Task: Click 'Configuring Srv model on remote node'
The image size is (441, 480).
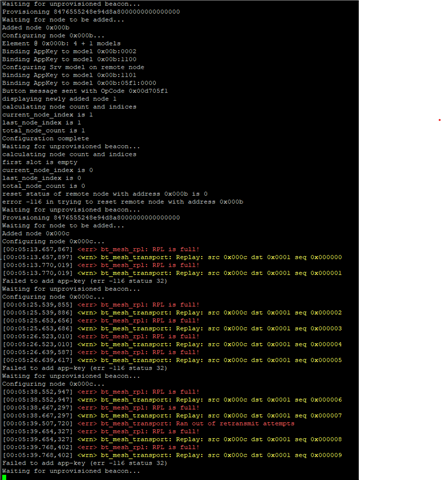Action: point(73,67)
